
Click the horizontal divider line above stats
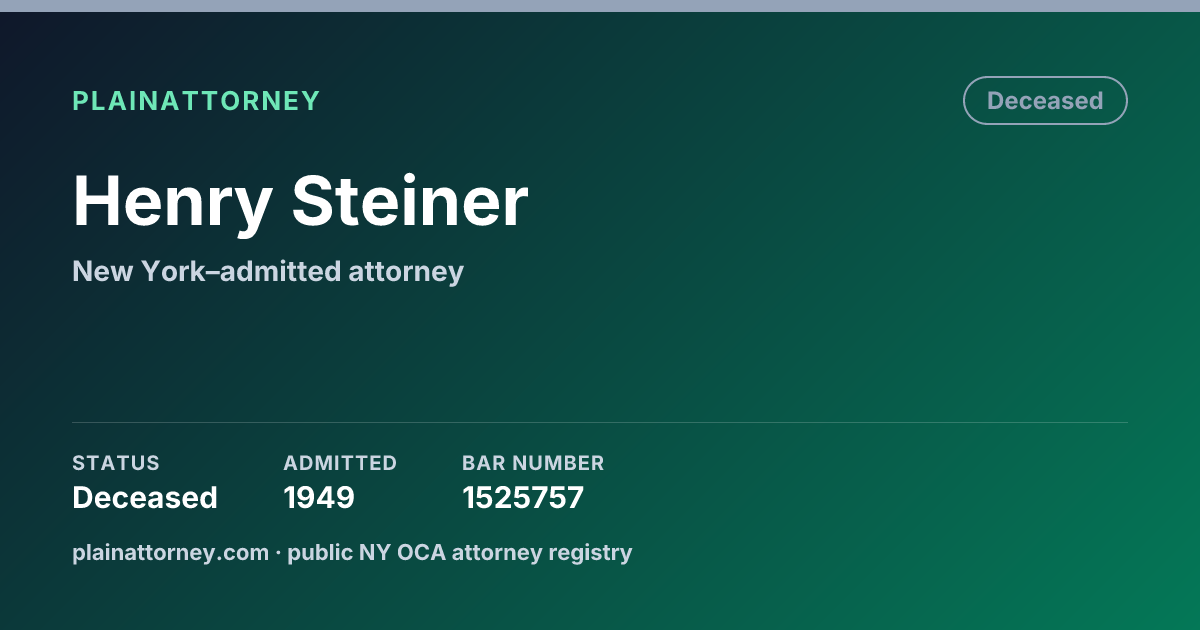click(600, 422)
